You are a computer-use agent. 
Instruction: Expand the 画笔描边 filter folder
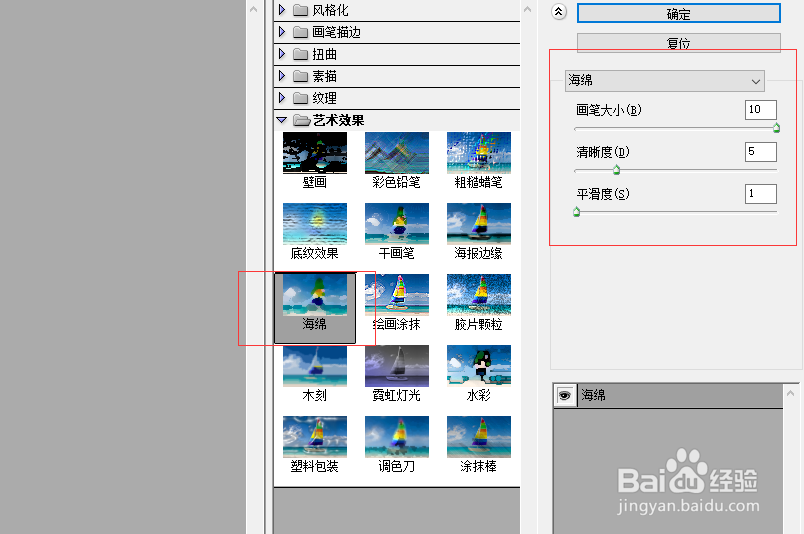(282, 32)
